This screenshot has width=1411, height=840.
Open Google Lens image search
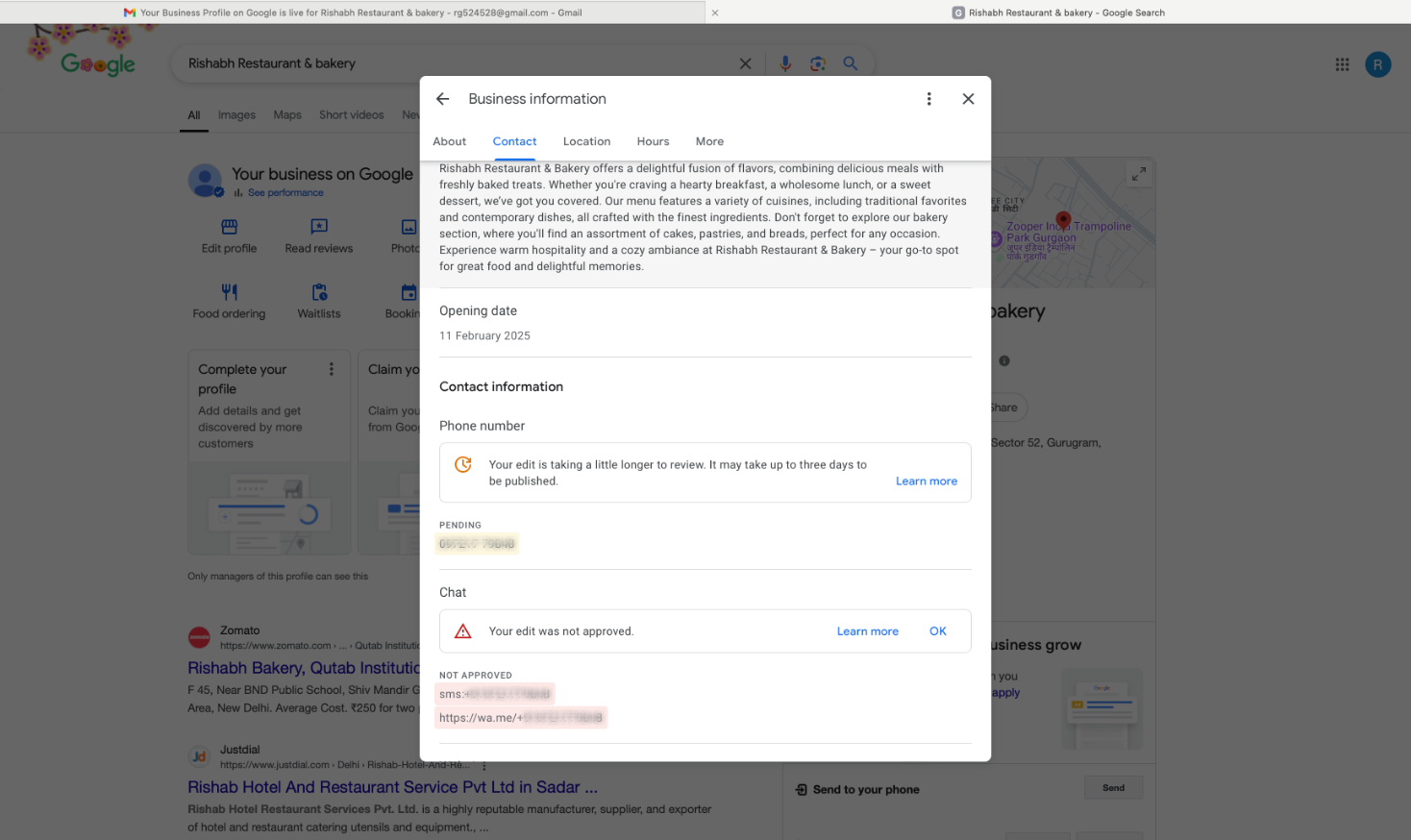[x=818, y=63]
